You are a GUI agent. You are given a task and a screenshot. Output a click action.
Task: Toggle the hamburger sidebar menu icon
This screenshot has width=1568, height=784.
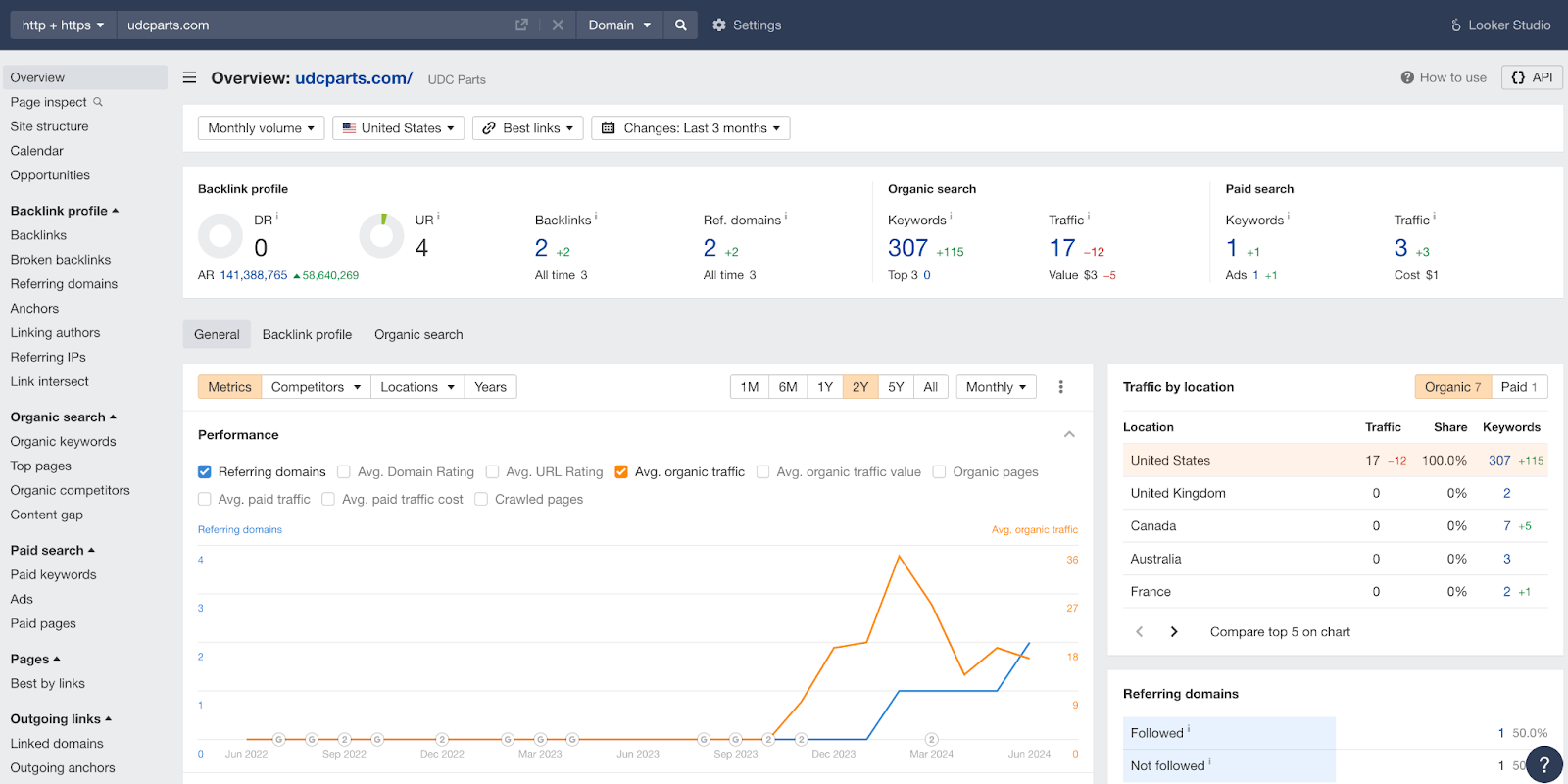pos(190,78)
